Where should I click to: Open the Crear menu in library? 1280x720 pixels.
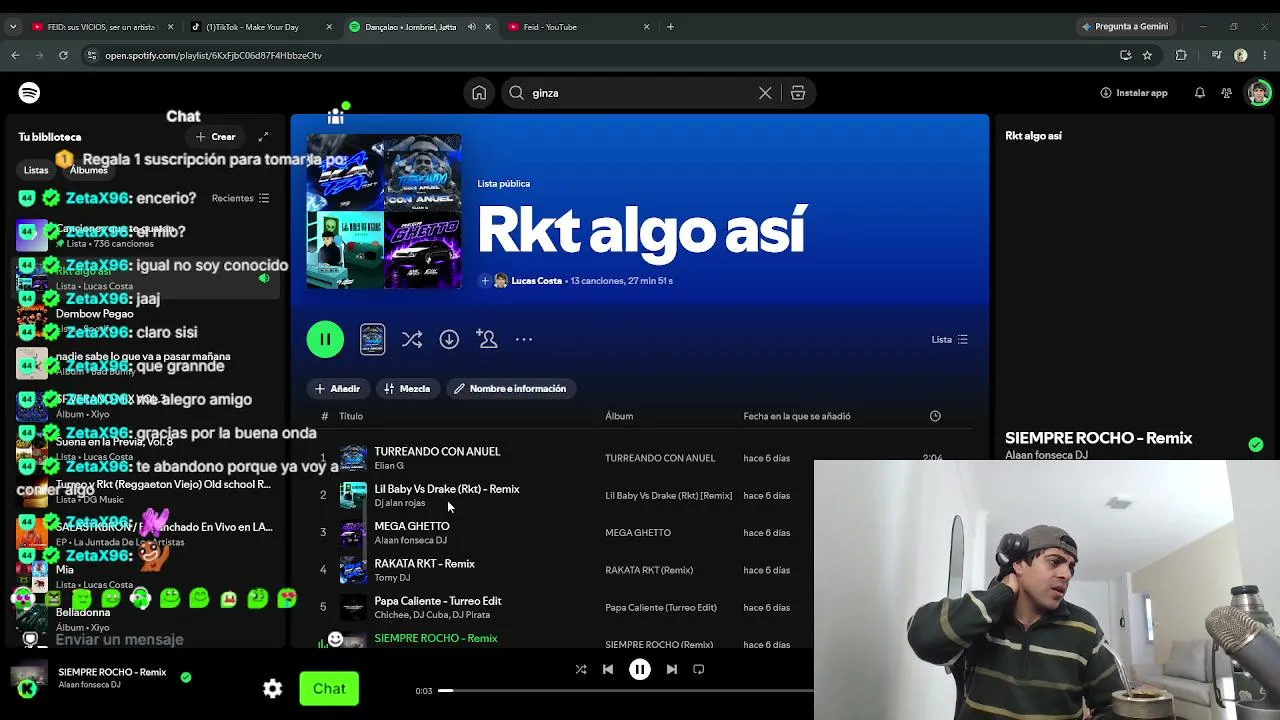pyautogui.click(x=216, y=137)
